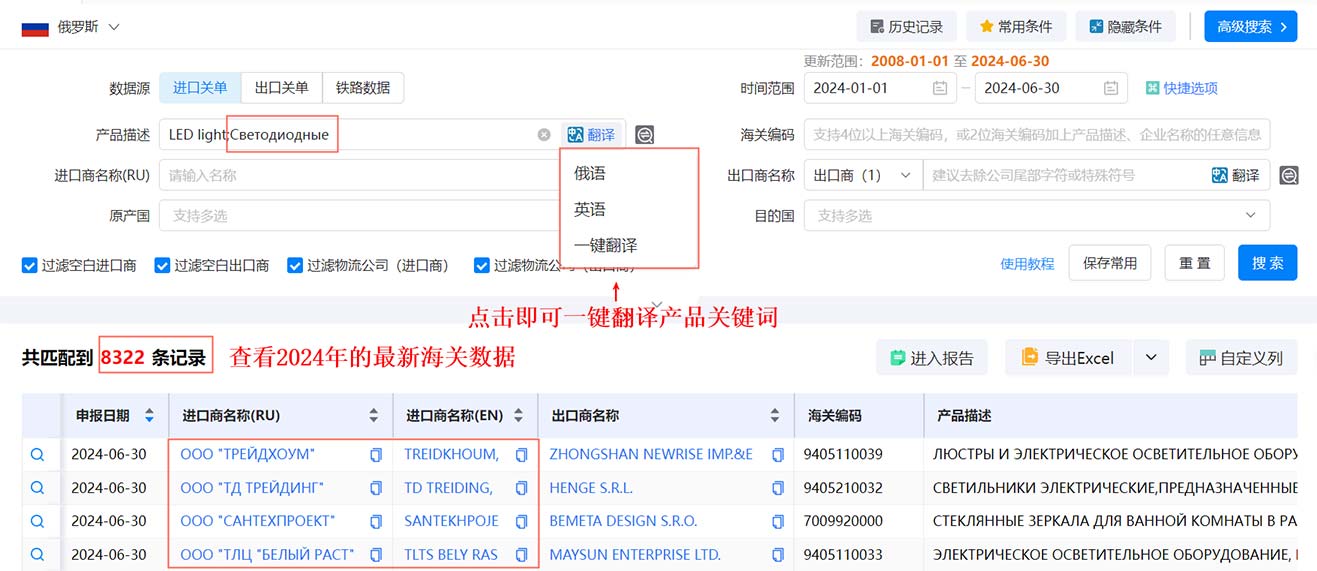Image resolution: width=1317 pixels, height=571 pixels.
Task: Toggle 过滤物流公司（进口商）checkbox
Action: [x=295, y=266]
